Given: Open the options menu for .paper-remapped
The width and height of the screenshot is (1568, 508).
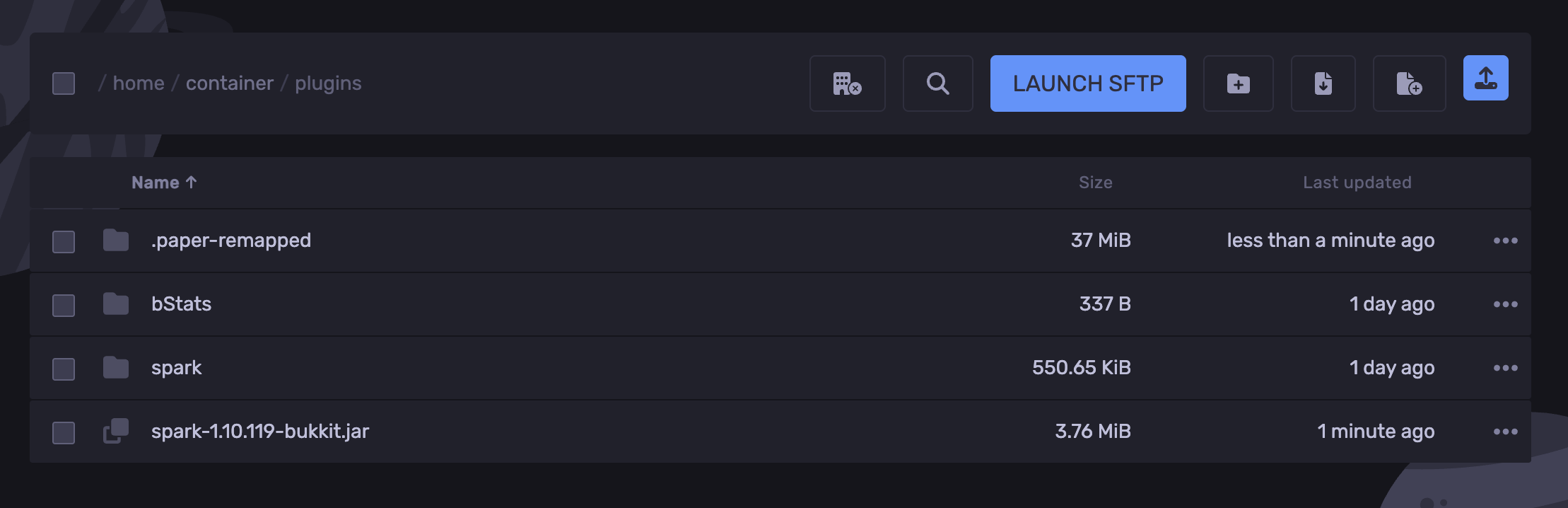Looking at the screenshot, I should click(x=1505, y=241).
